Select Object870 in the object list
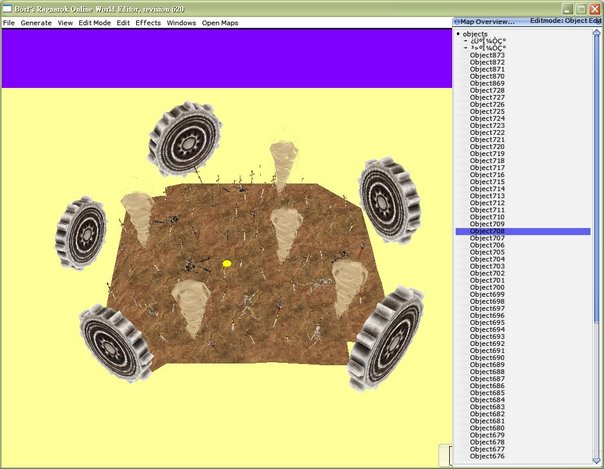The height and width of the screenshot is (469, 604). 487,76
